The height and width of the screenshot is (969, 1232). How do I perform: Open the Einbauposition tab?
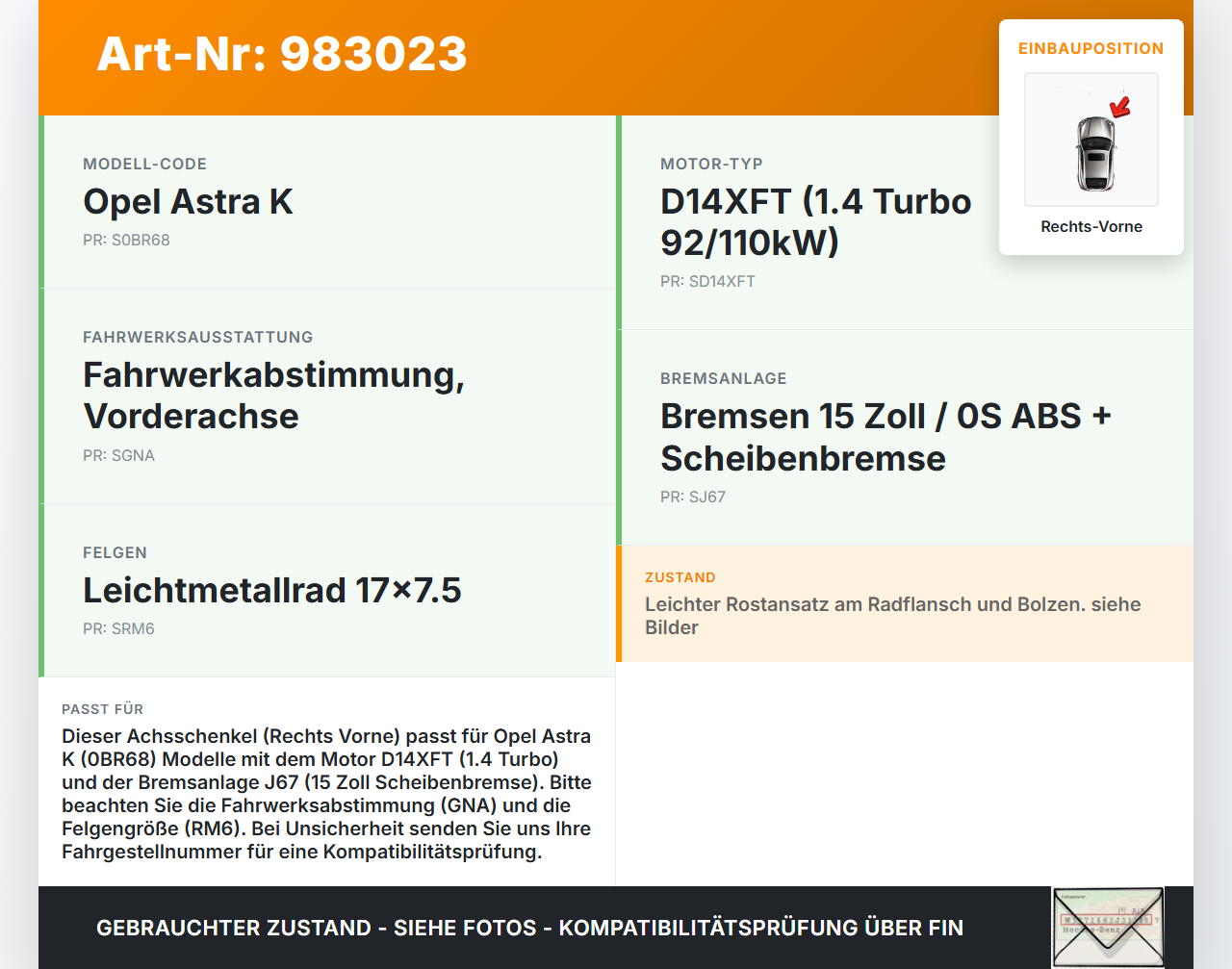point(1091,48)
